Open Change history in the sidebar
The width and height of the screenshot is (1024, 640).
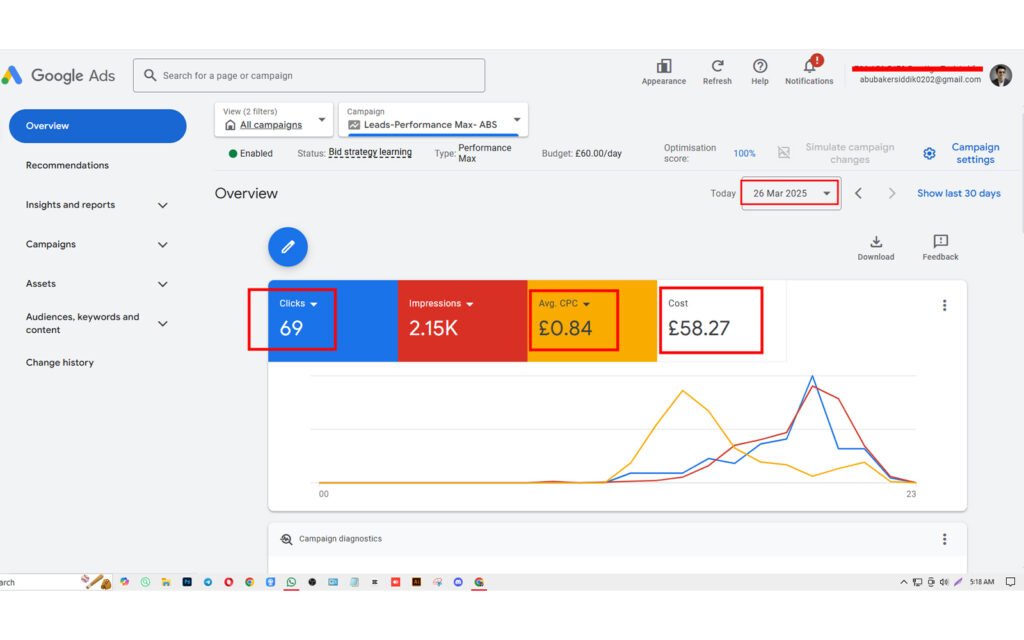tap(59, 362)
